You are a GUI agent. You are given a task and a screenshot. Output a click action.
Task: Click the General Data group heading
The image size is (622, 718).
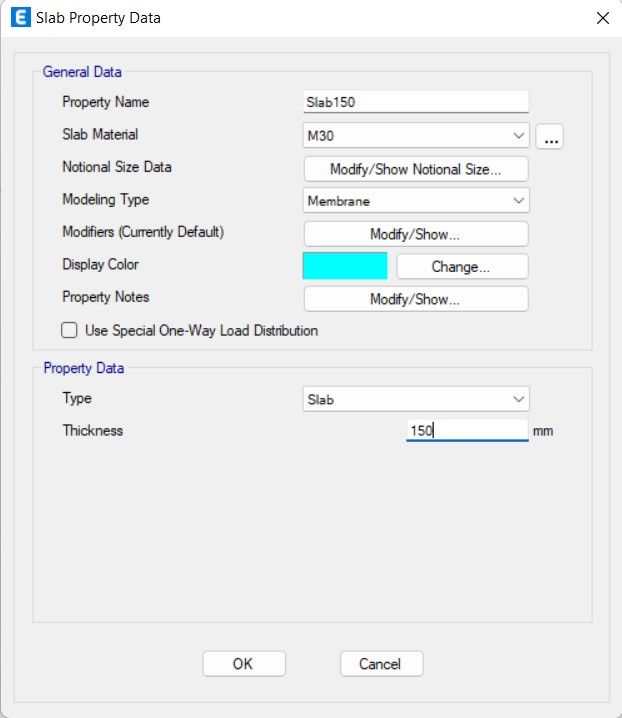(x=82, y=72)
